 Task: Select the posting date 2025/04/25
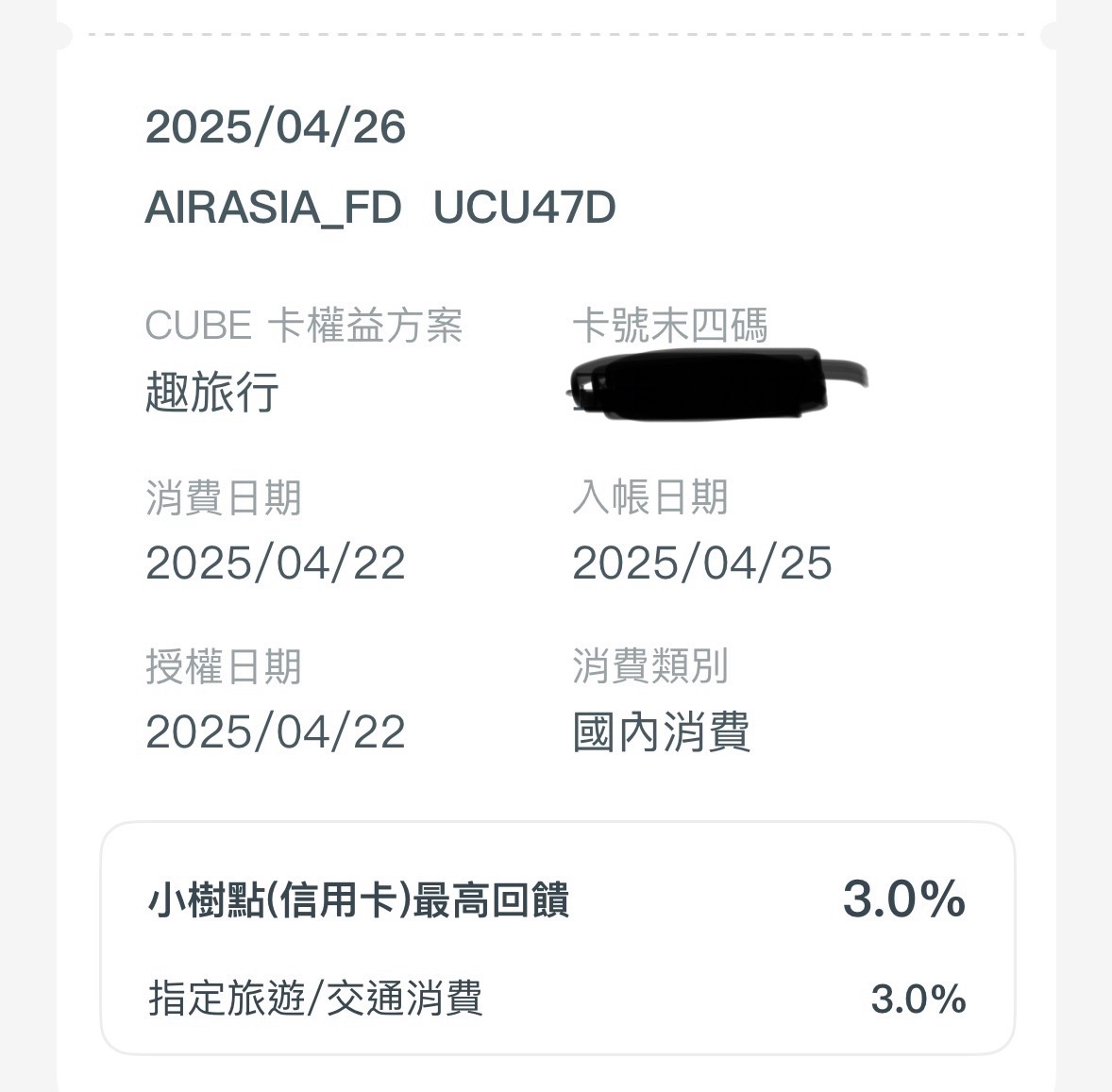[702, 563]
